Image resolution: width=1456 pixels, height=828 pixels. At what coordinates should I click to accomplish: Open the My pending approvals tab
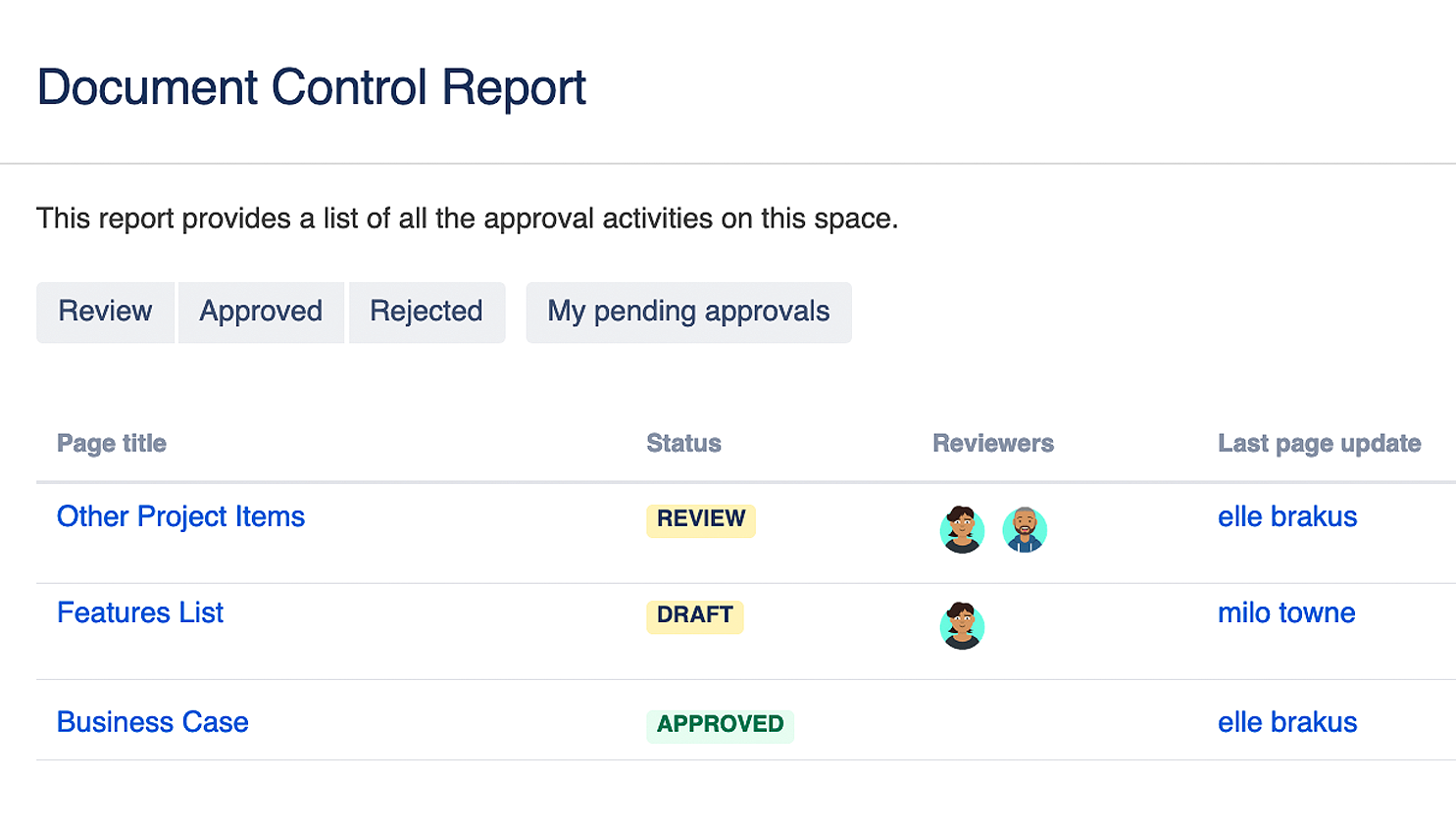(688, 312)
